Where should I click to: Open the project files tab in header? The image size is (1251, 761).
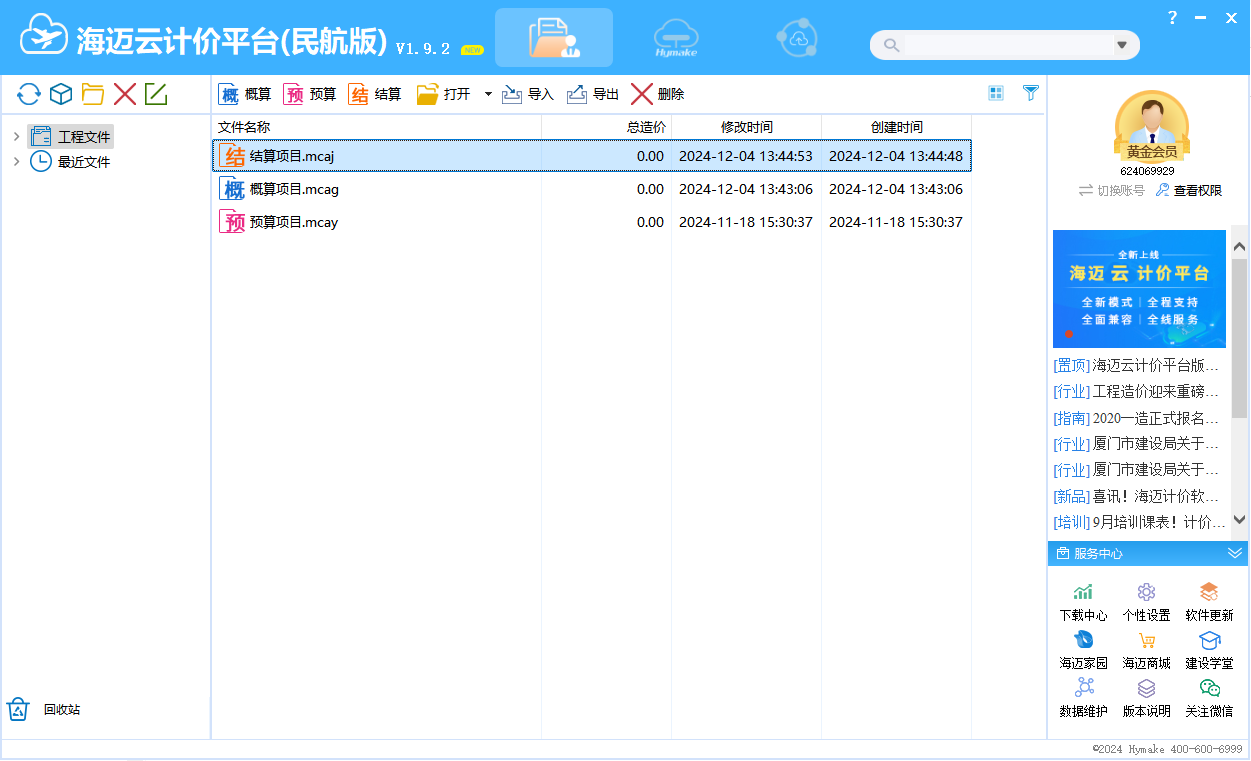coord(554,38)
